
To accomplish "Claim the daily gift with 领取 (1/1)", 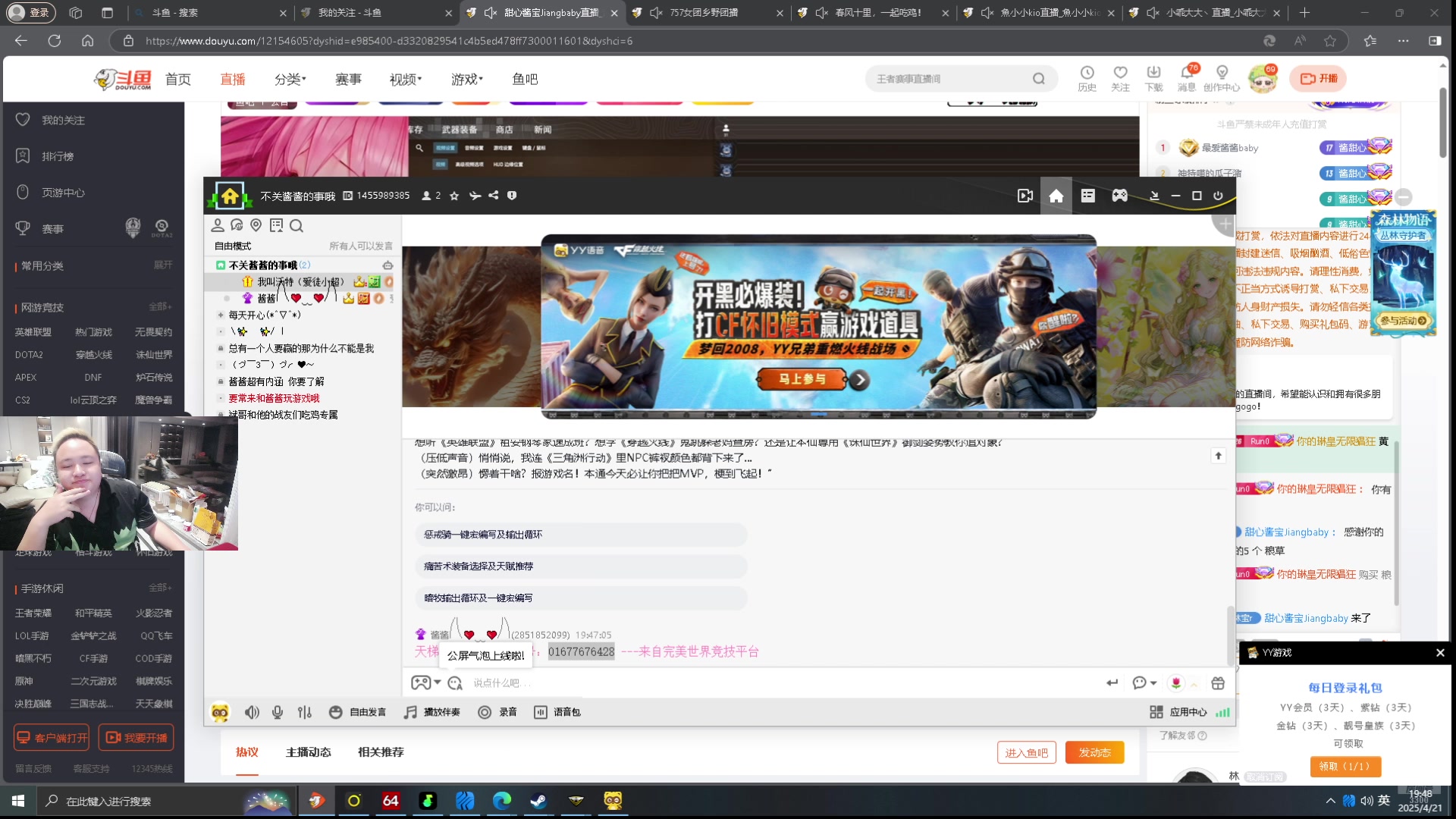I will tap(1345, 767).
